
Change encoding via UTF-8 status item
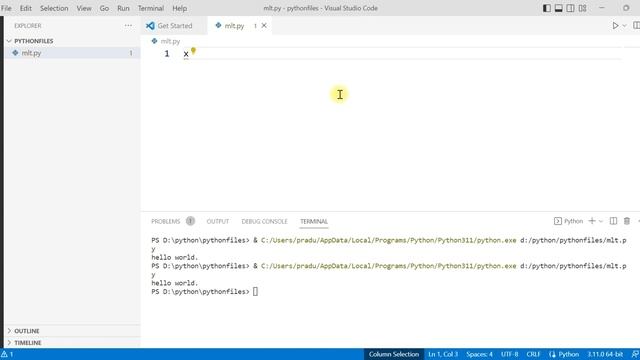coord(509,354)
